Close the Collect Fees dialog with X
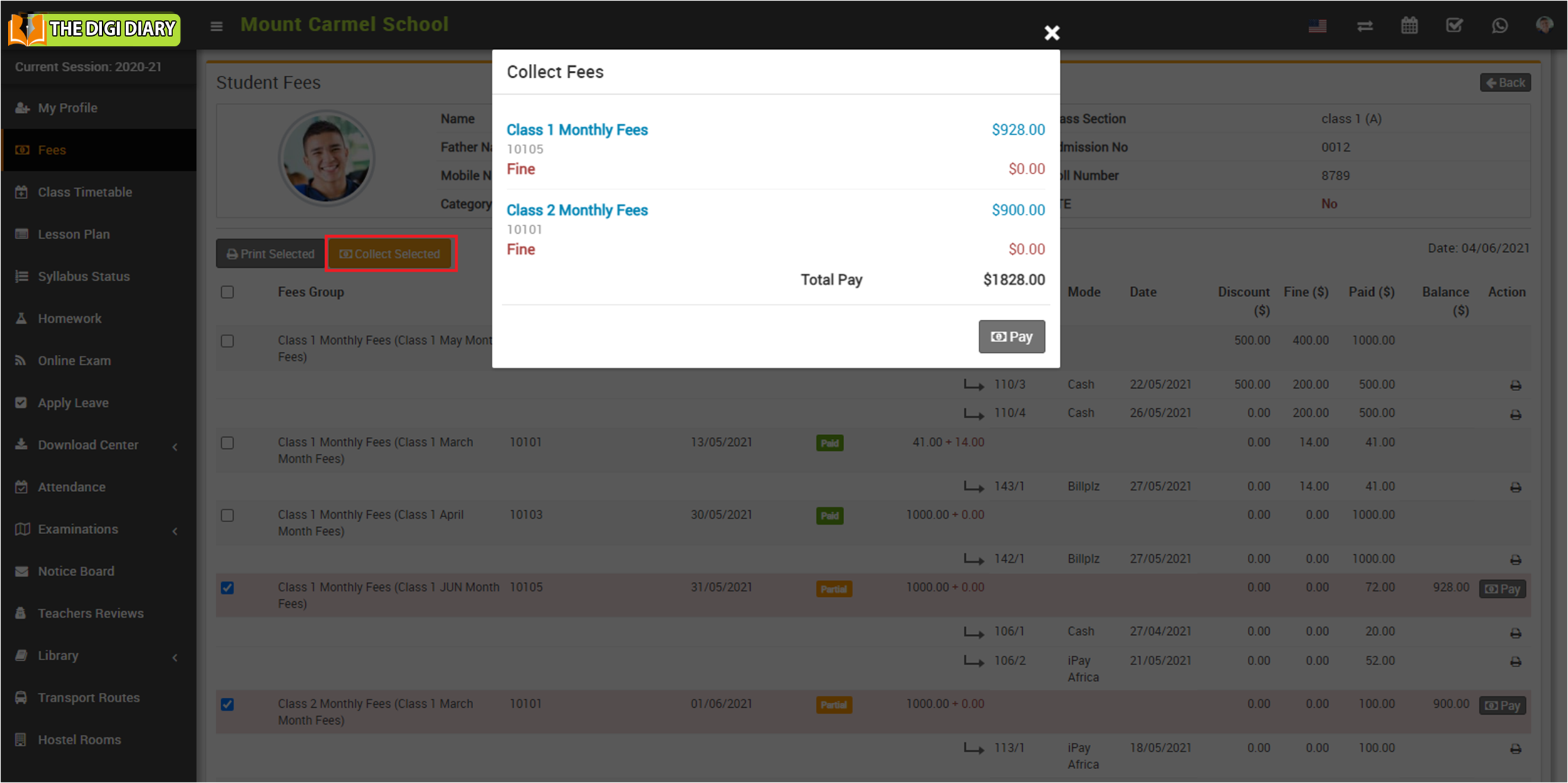The height and width of the screenshot is (783, 1568). (1052, 33)
